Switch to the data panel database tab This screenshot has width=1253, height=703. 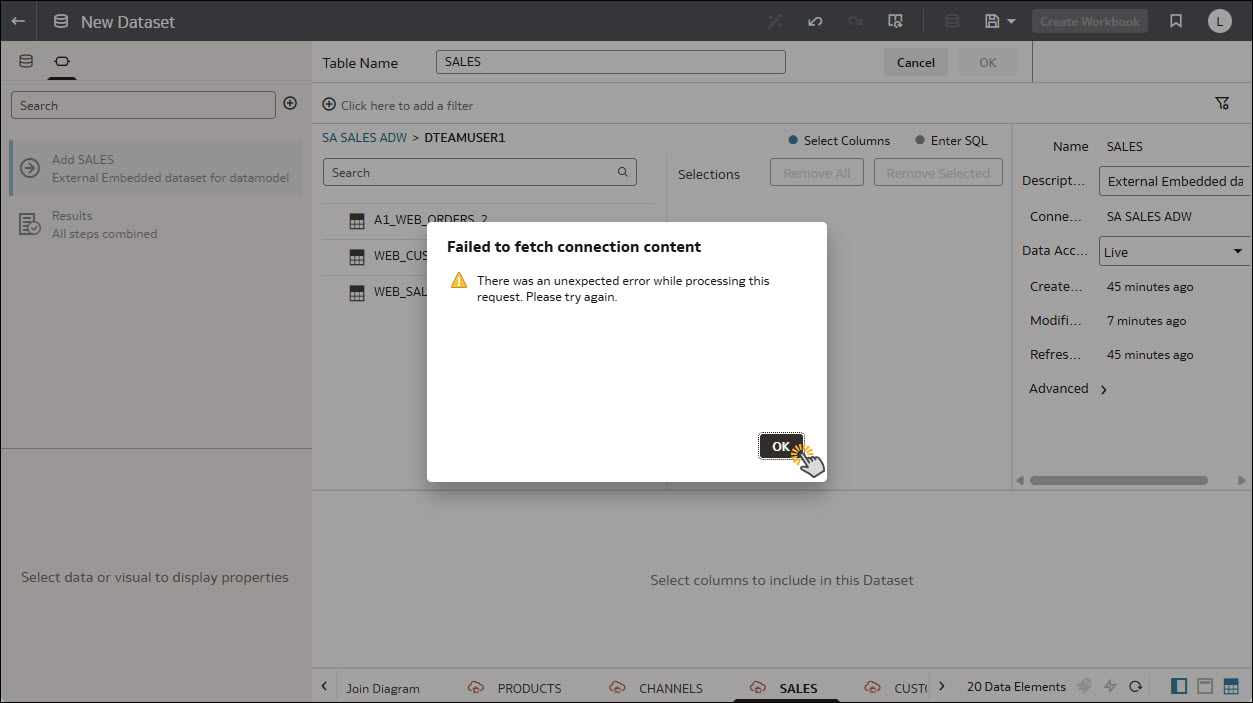pyautogui.click(x=27, y=61)
